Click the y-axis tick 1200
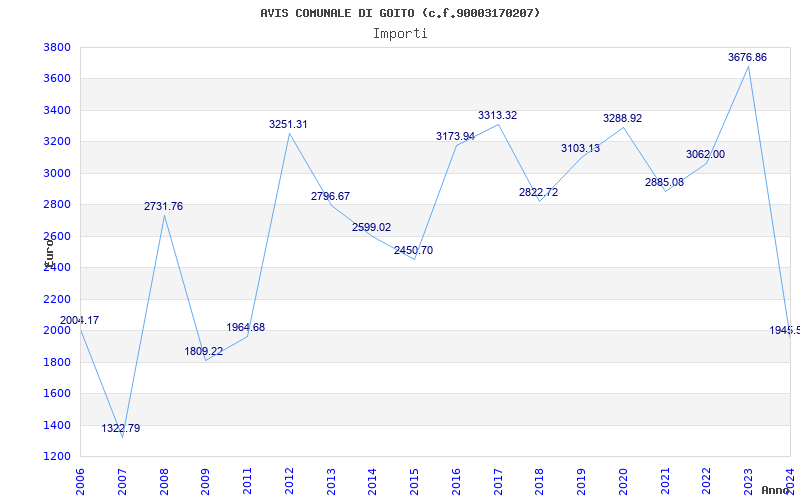Viewport: 800px width, 500px height. [57, 456]
